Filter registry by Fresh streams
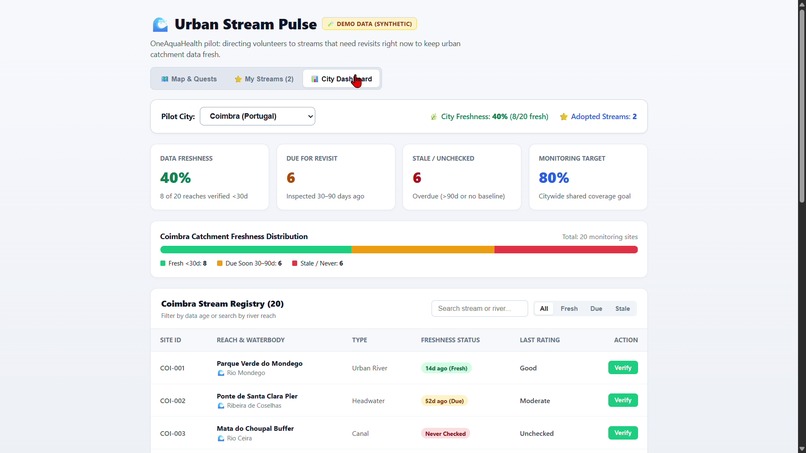Viewport: 806px width, 453px height. click(x=569, y=309)
